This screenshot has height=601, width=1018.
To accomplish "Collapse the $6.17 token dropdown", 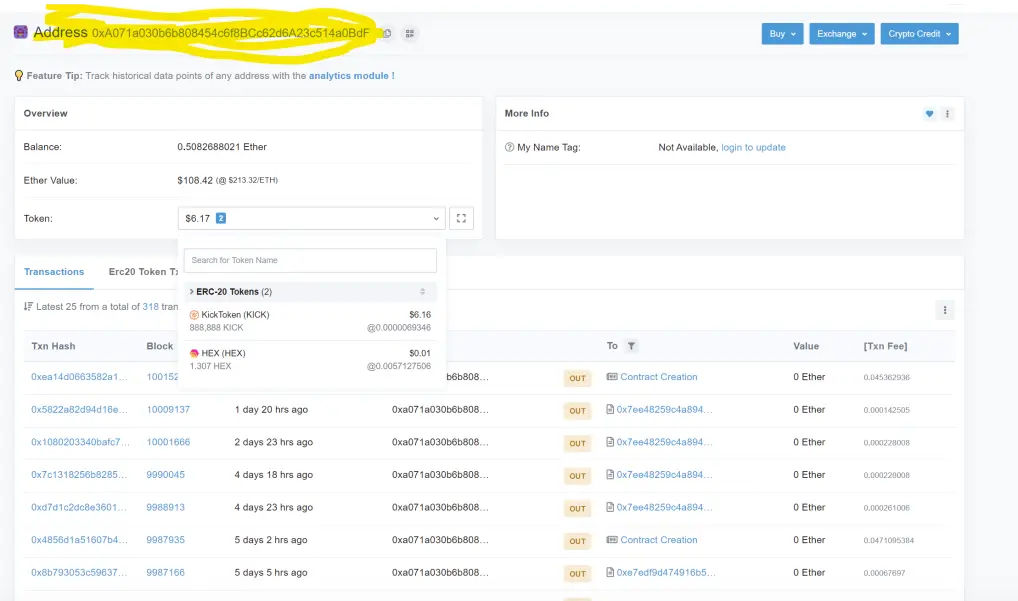I will [312, 218].
